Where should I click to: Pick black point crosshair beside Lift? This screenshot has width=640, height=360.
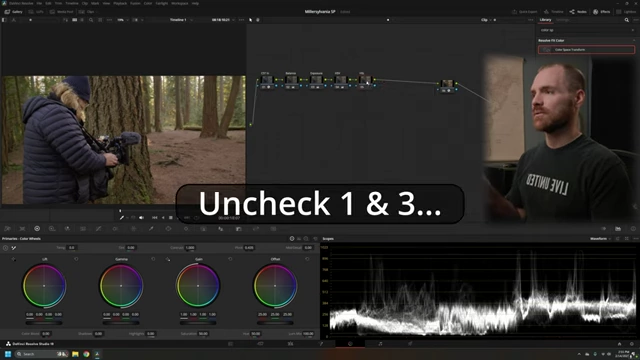(13, 259)
